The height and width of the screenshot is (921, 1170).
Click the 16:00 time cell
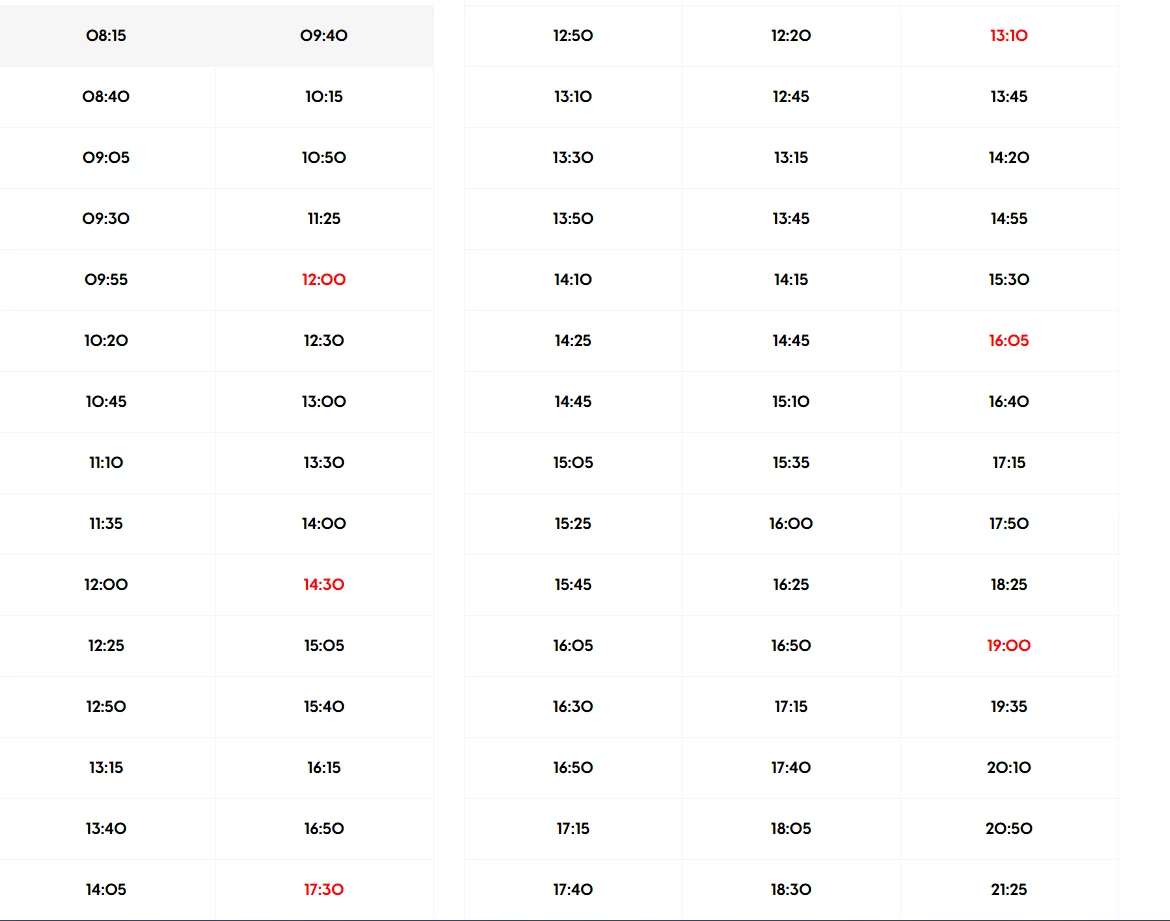pyautogui.click(x=791, y=524)
